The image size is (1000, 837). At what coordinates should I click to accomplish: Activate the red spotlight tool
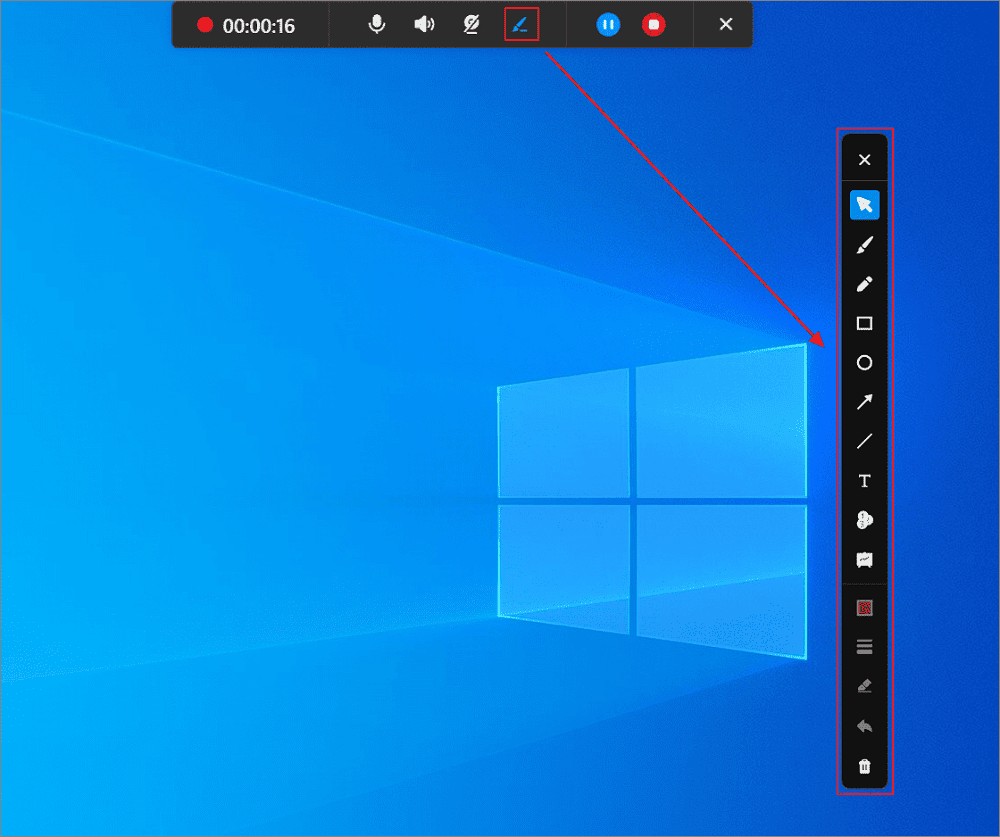[864, 607]
